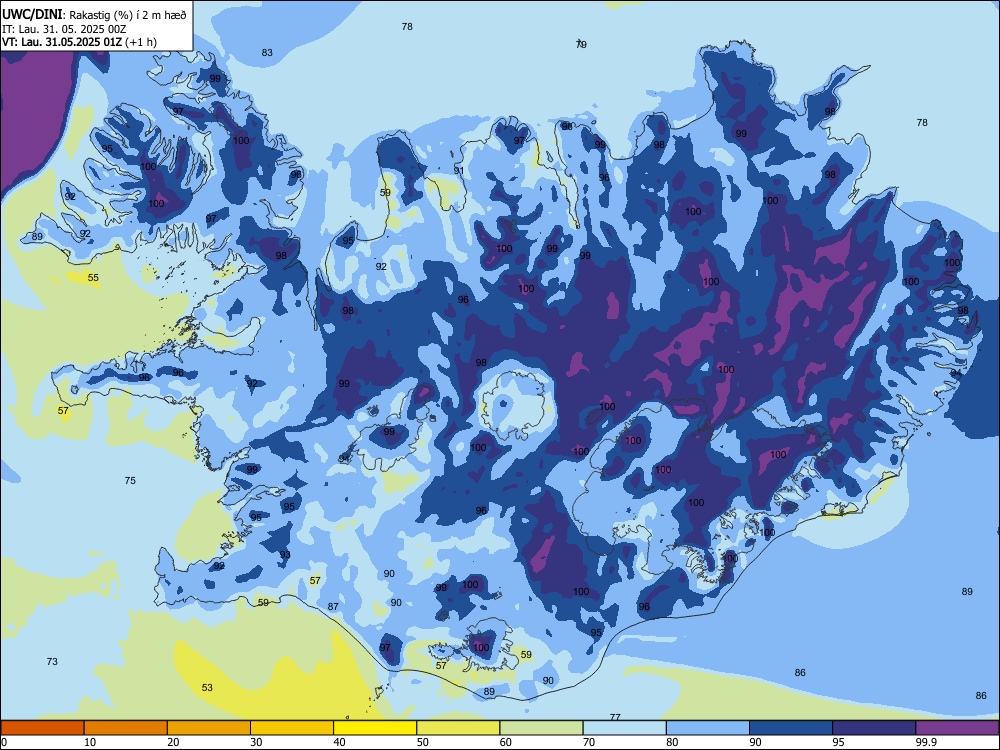This screenshot has width=1000, height=750.
Task: Click the 50–60 pale yellow legend band
Action: [458, 728]
